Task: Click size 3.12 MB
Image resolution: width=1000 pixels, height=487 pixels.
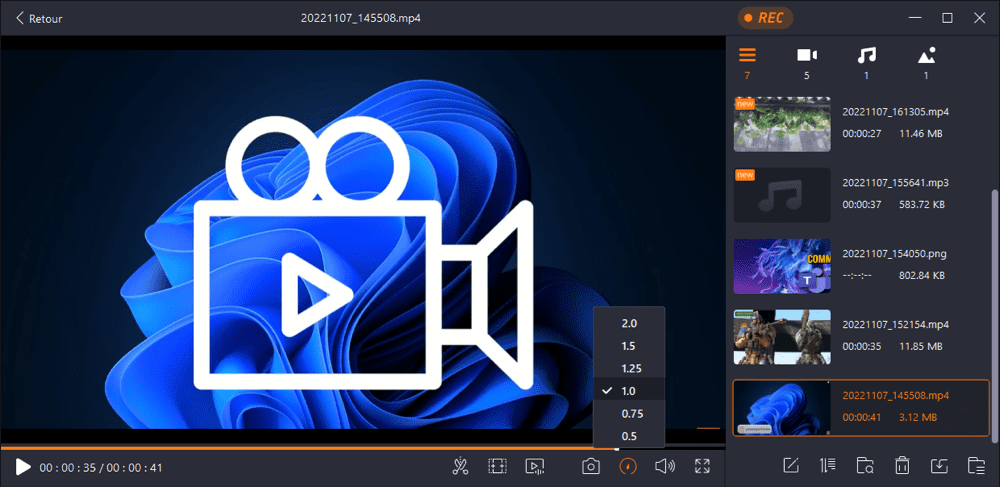Action: click(918, 417)
